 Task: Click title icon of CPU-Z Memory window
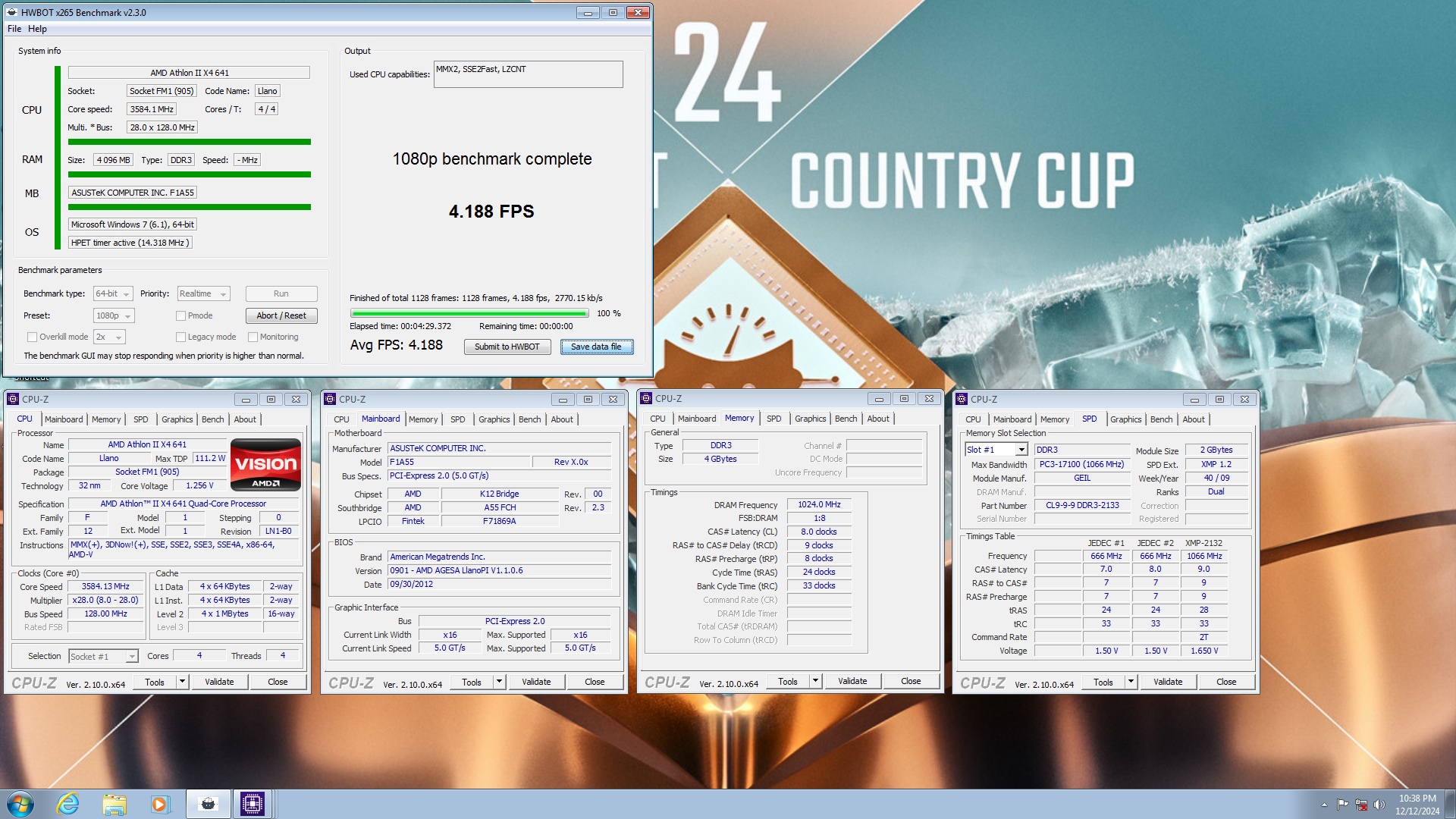pos(646,398)
